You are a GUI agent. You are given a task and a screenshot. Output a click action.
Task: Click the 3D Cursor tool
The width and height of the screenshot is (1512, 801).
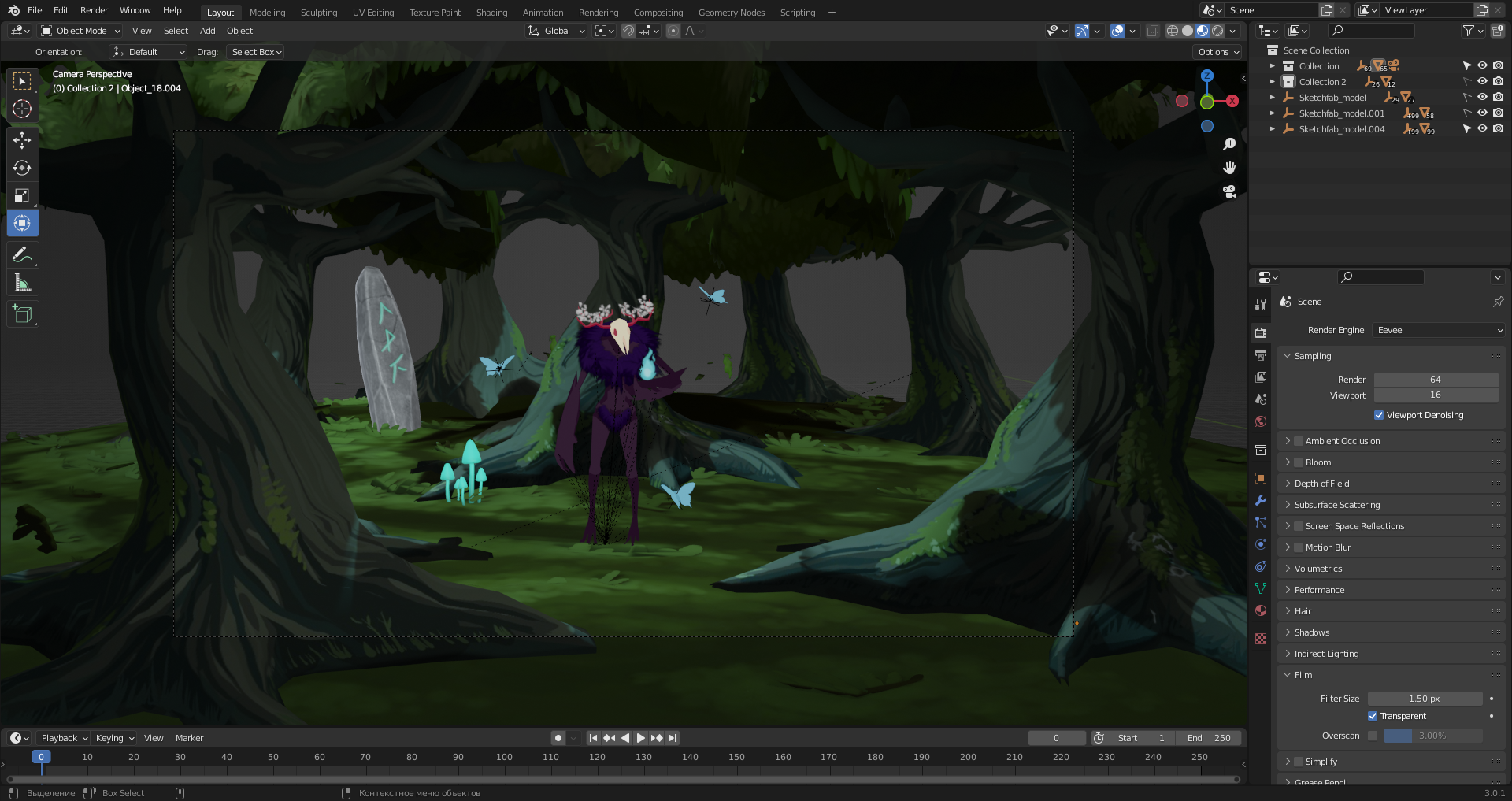(x=22, y=109)
